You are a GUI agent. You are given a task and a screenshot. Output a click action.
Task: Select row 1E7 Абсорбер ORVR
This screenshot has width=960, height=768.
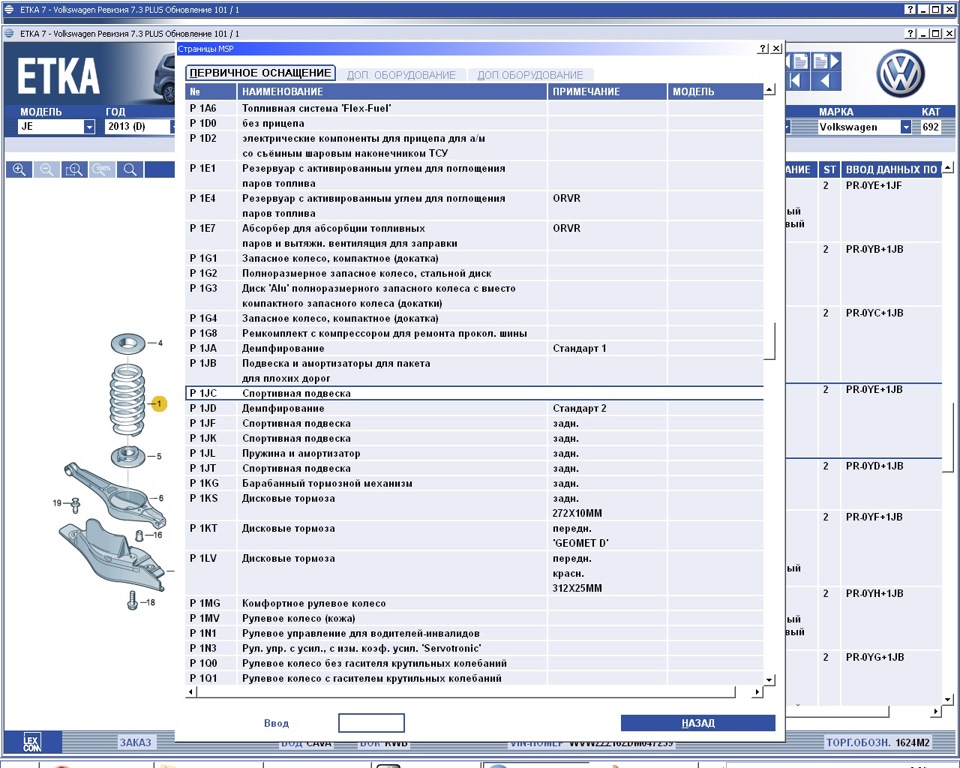click(x=474, y=236)
